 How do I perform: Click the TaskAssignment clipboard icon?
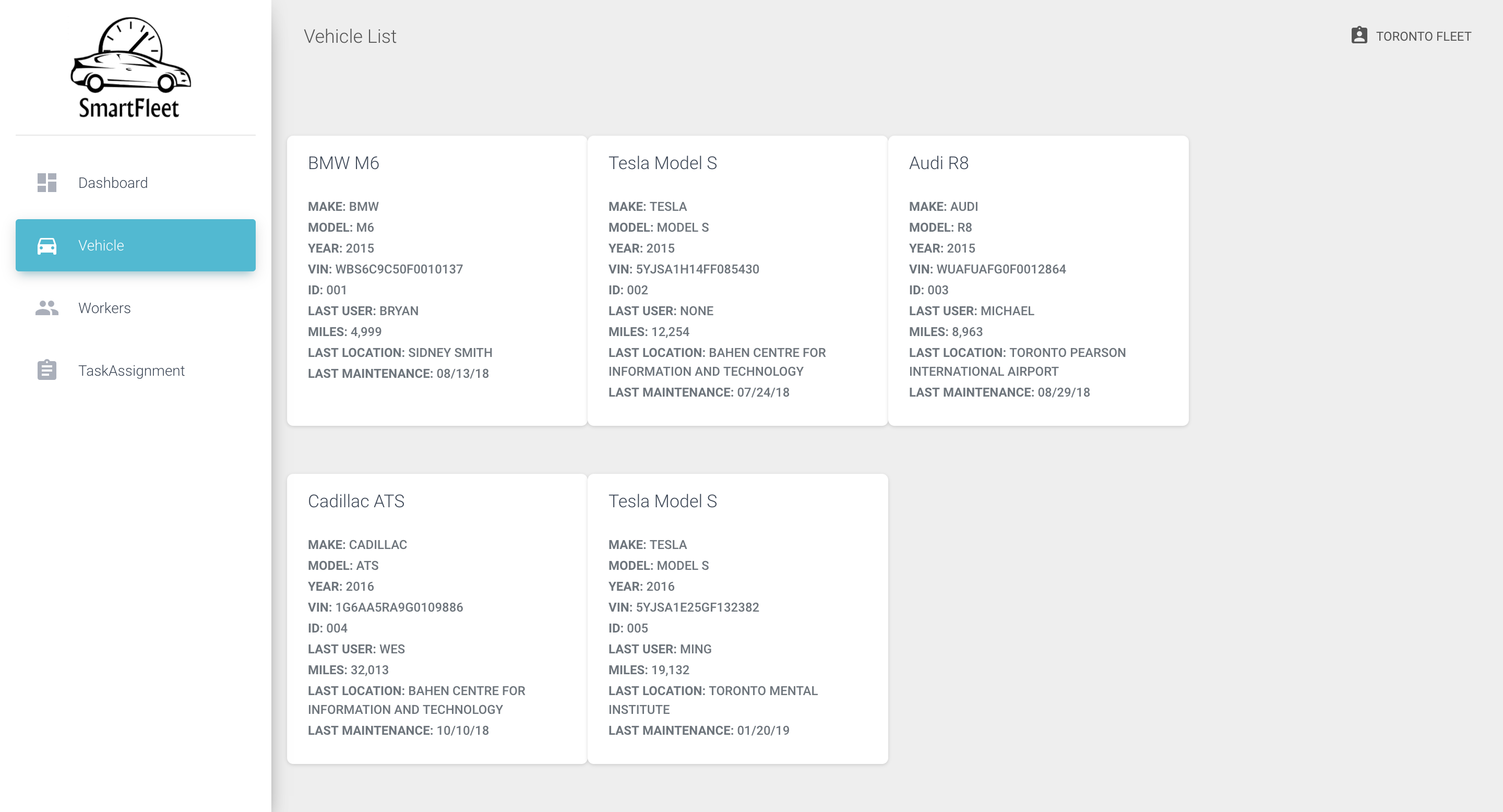coord(46,371)
